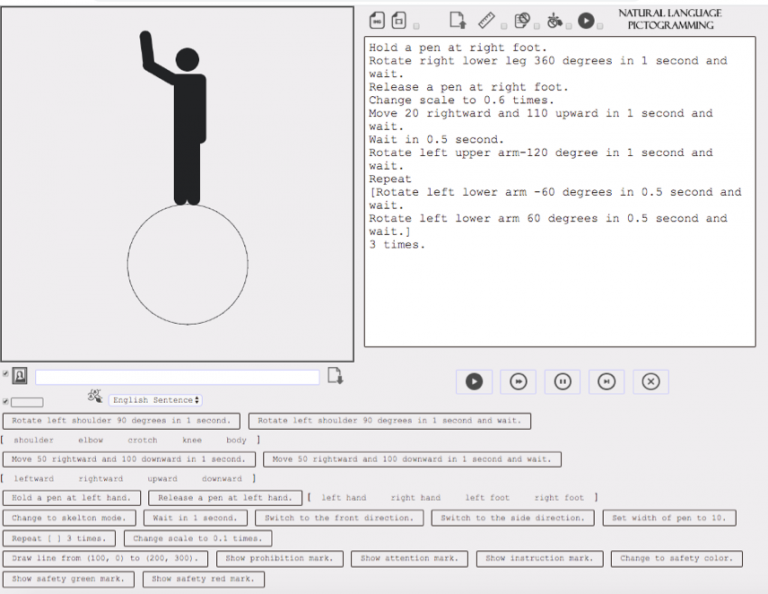Click the small empty box below portrait icon

(27, 402)
